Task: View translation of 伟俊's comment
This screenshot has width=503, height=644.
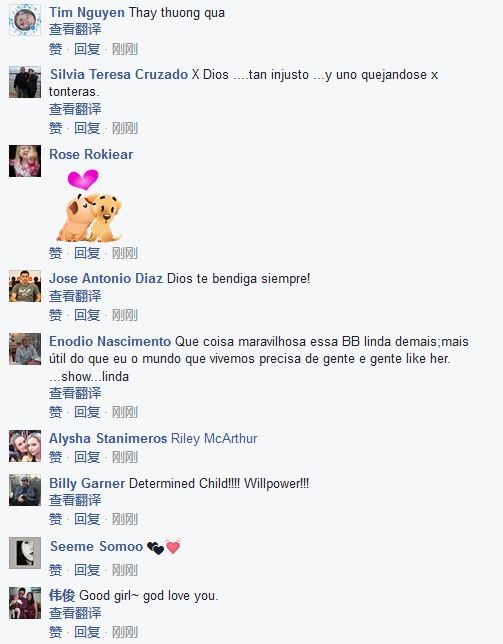Action: point(75,613)
